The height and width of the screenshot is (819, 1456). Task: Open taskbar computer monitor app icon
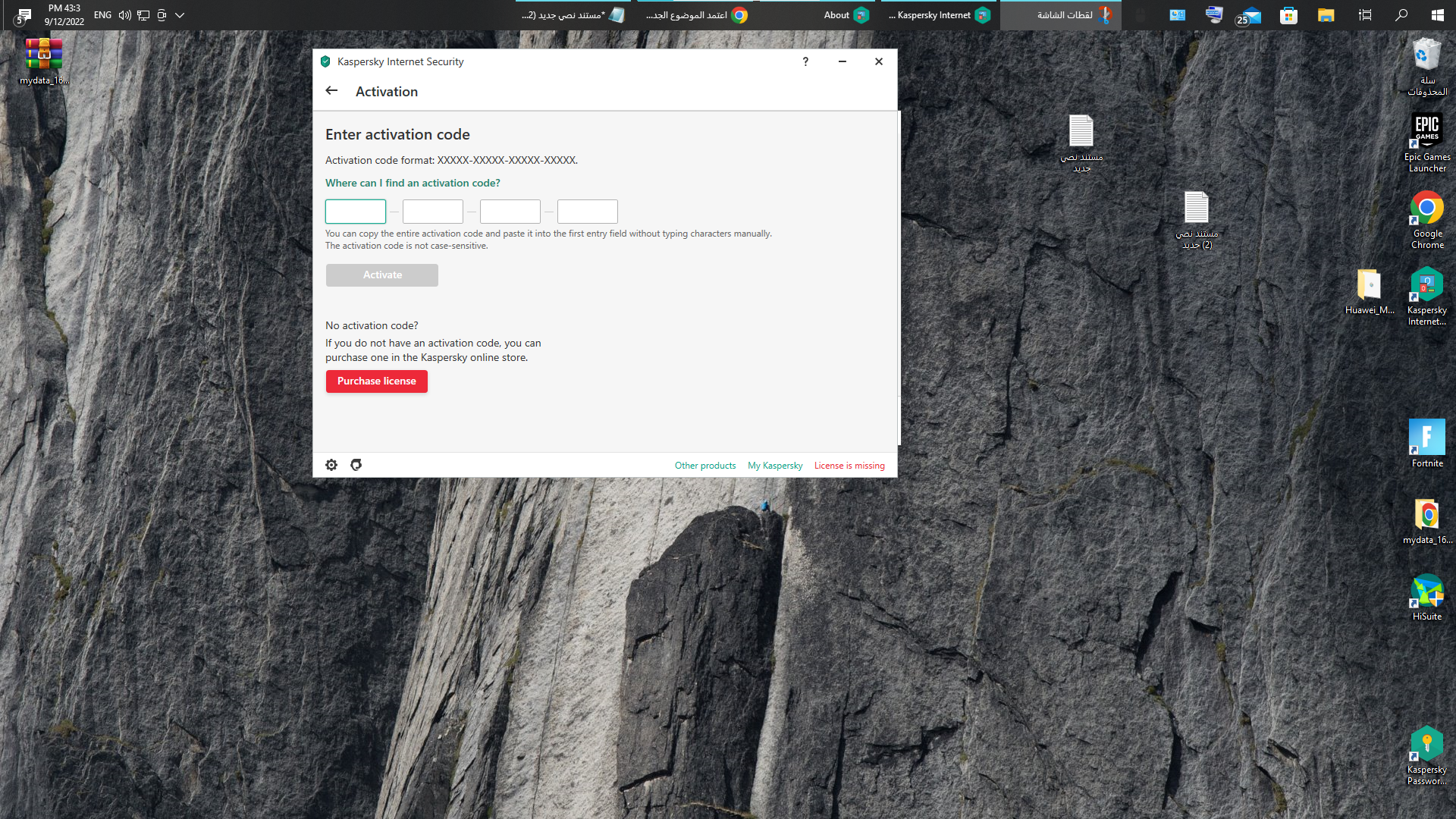[x=1214, y=15]
